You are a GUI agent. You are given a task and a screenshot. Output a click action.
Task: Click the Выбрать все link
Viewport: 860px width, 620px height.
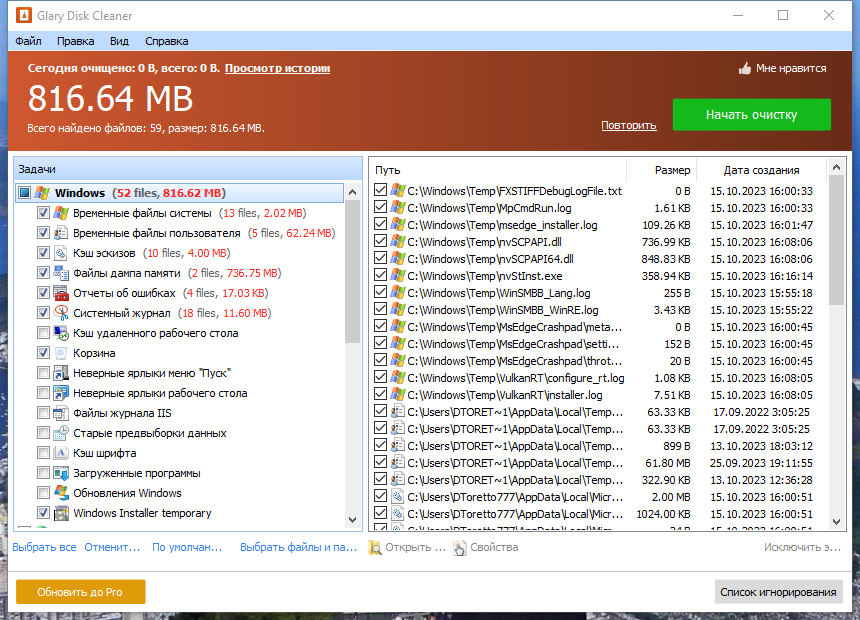point(44,547)
